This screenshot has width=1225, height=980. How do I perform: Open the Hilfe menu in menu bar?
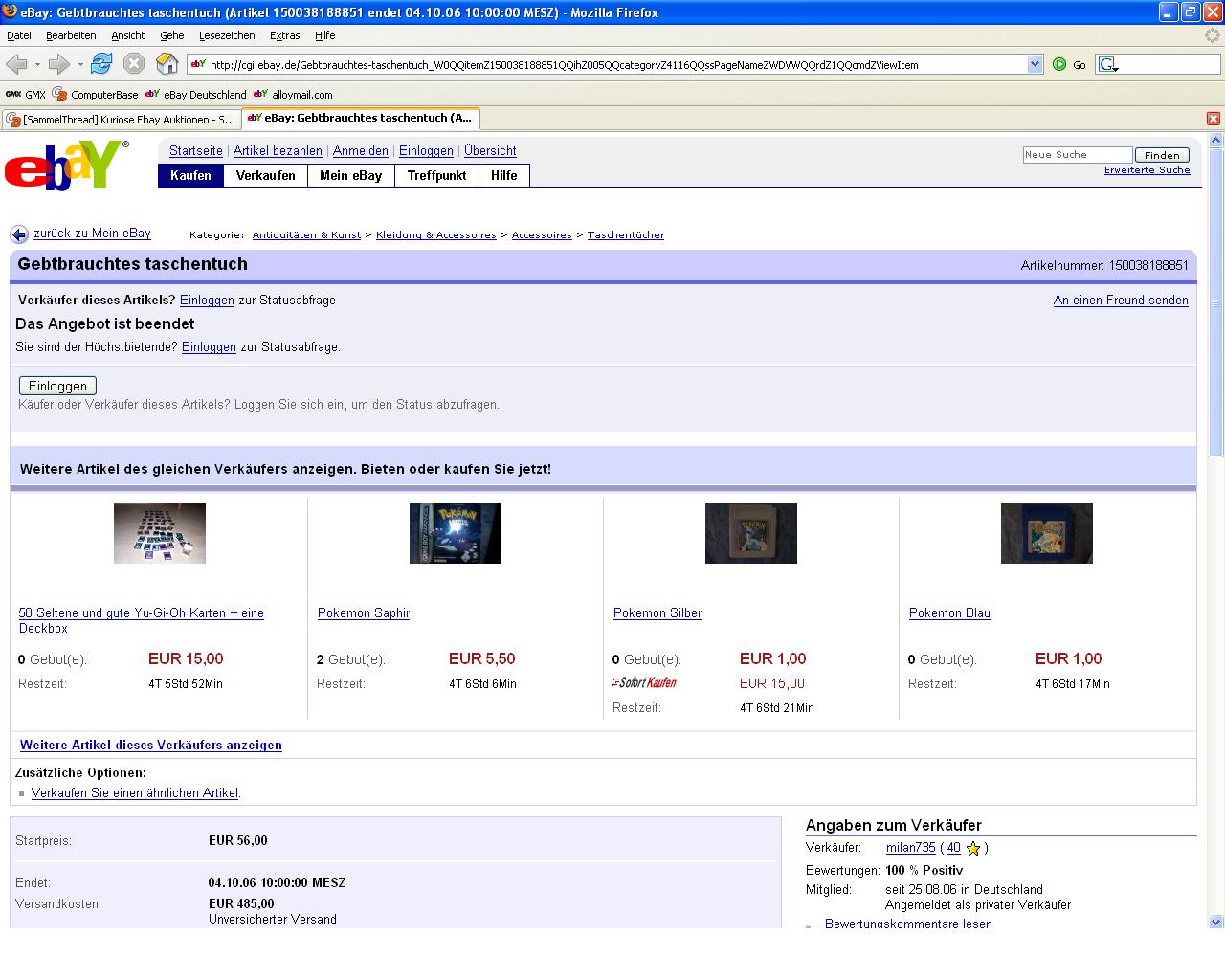tap(325, 35)
